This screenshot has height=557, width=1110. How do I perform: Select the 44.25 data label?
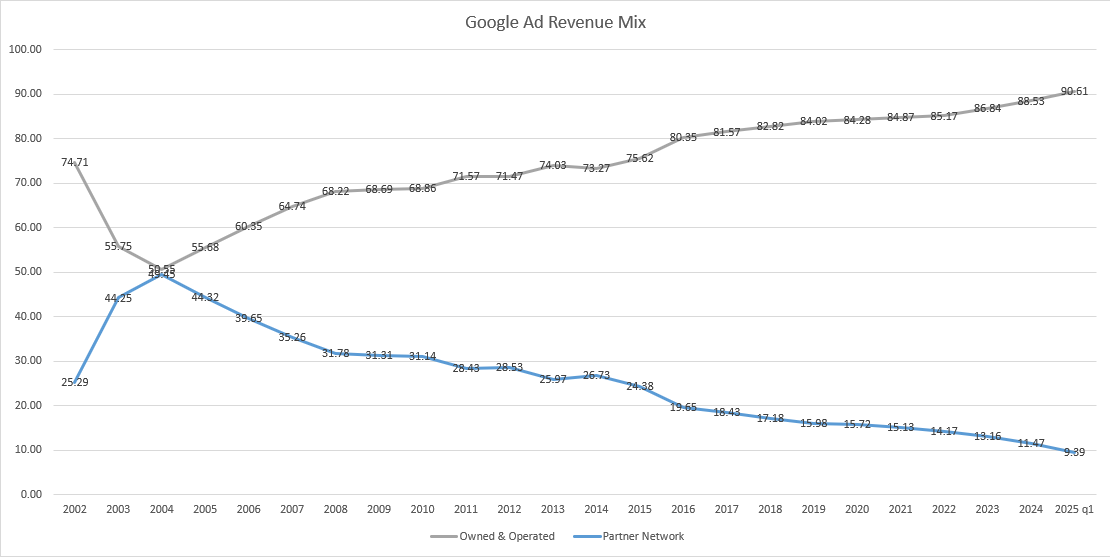(118, 298)
